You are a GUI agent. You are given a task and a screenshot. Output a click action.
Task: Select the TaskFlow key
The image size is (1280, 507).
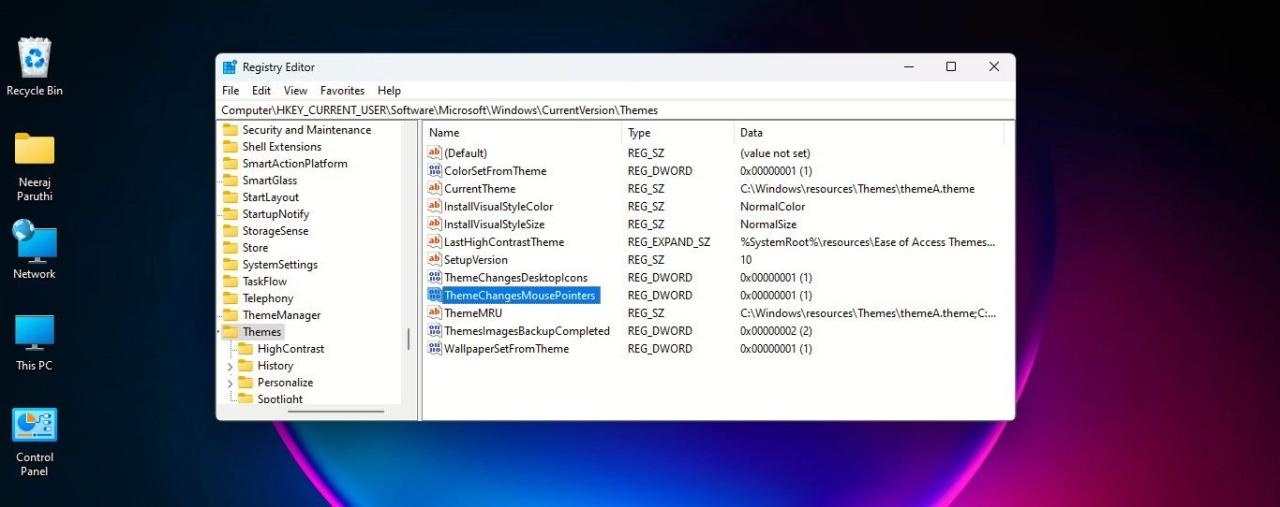tap(264, 282)
